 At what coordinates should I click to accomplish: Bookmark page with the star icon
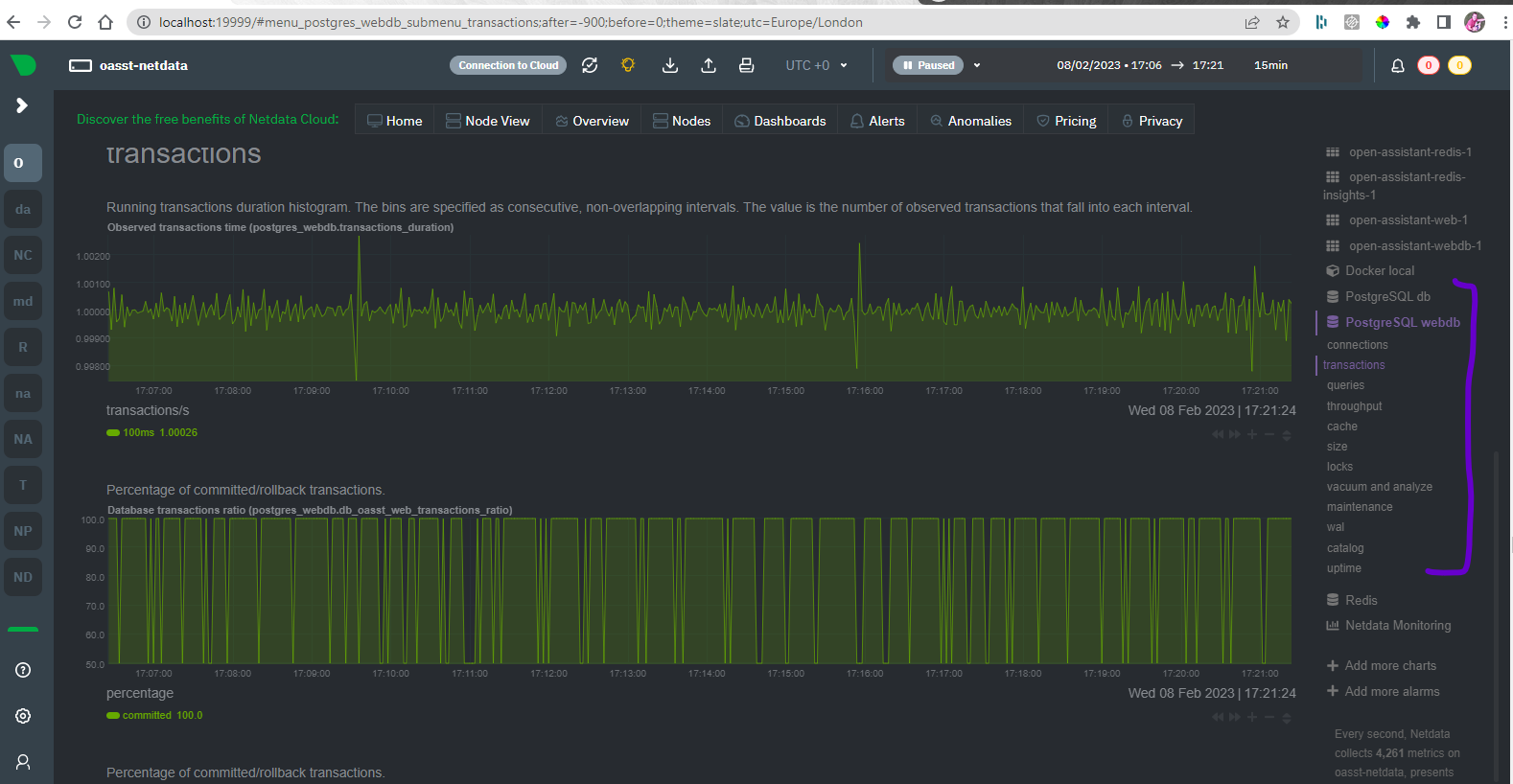click(1283, 22)
